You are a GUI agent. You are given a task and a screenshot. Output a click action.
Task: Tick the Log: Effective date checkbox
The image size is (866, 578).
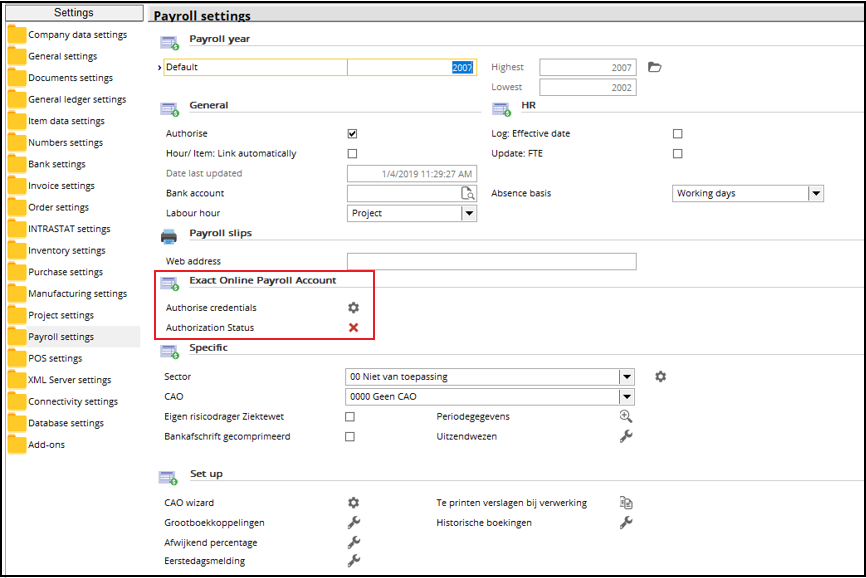pyautogui.click(x=678, y=134)
